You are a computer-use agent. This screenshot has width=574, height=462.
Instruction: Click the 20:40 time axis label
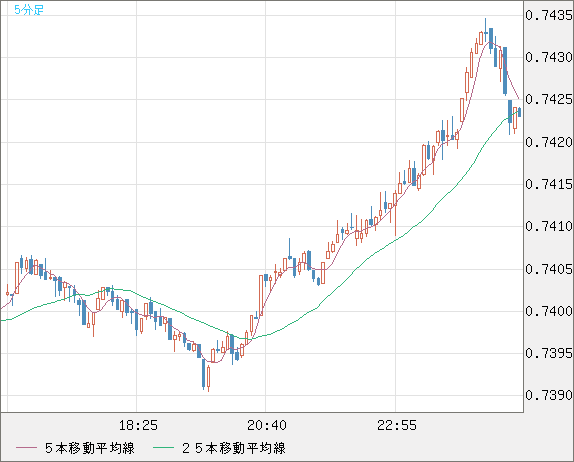pos(267,425)
